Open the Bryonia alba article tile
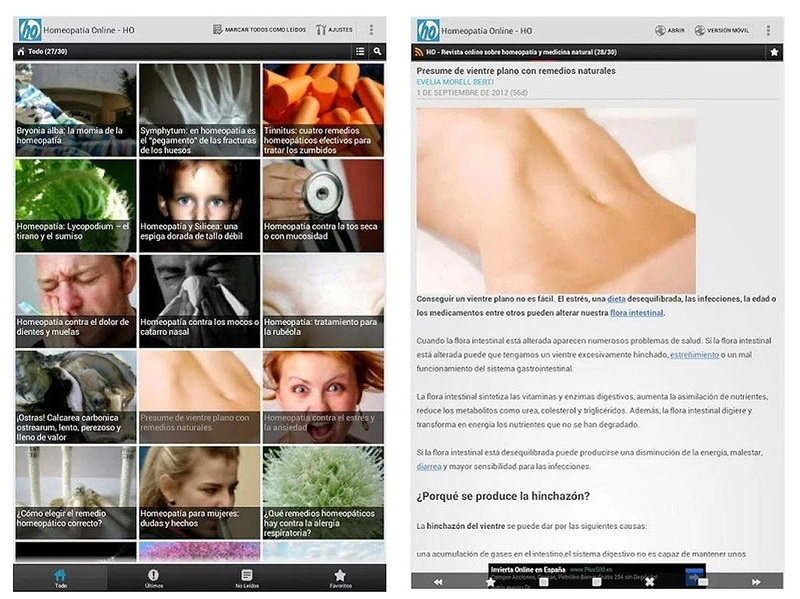800x599 pixels. pyautogui.click(x=76, y=110)
